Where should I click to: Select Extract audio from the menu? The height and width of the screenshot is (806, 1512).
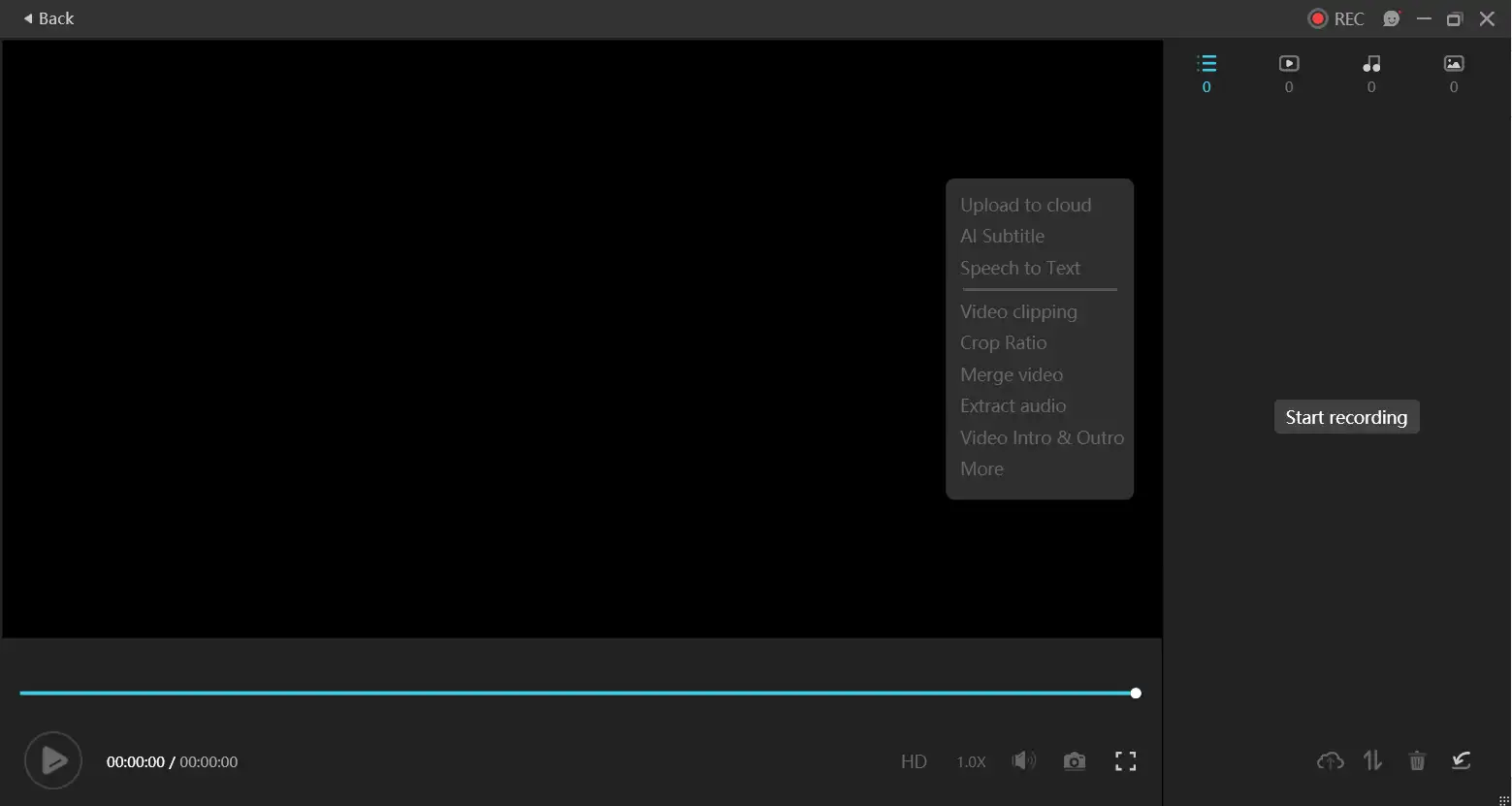(x=1013, y=405)
